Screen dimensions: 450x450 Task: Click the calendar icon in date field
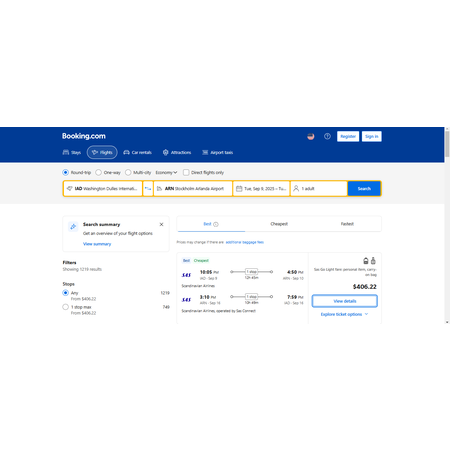click(x=239, y=189)
